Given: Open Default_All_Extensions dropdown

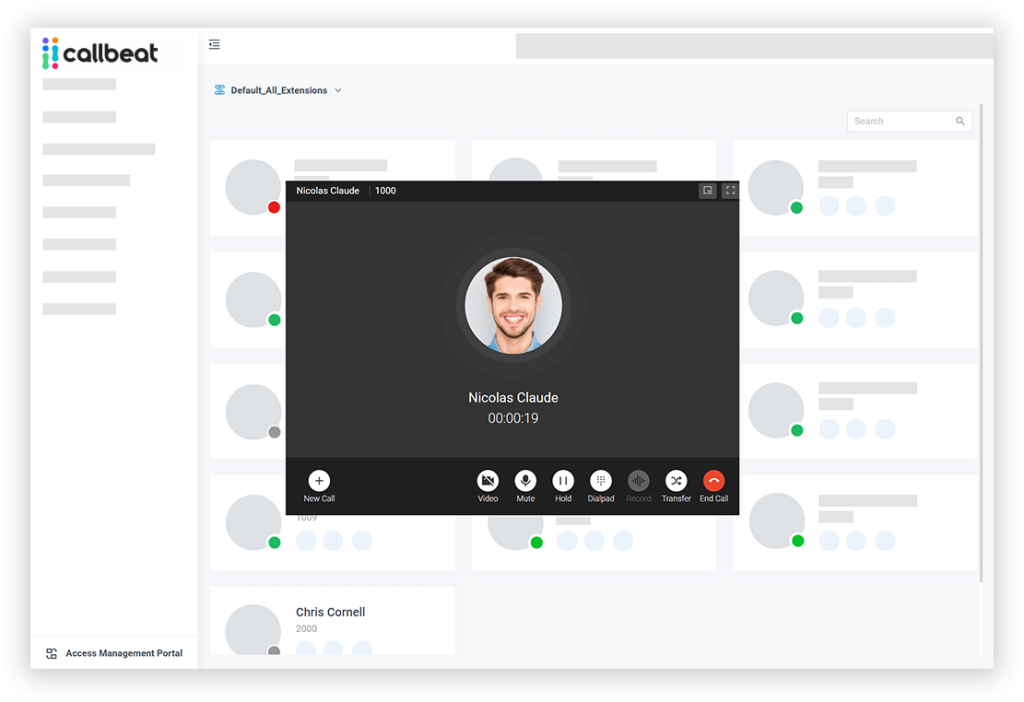Looking at the screenshot, I should tap(278, 90).
